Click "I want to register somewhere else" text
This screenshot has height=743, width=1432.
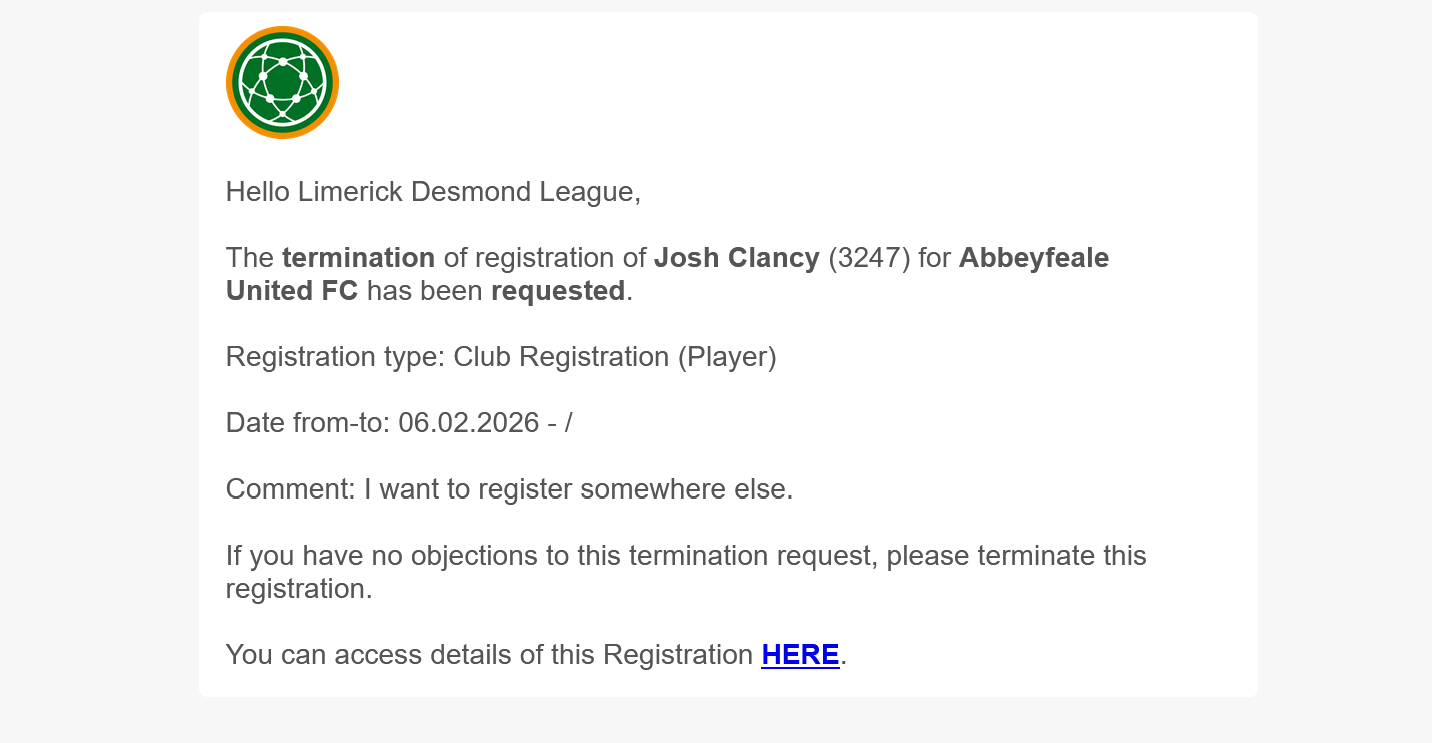click(x=577, y=489)
